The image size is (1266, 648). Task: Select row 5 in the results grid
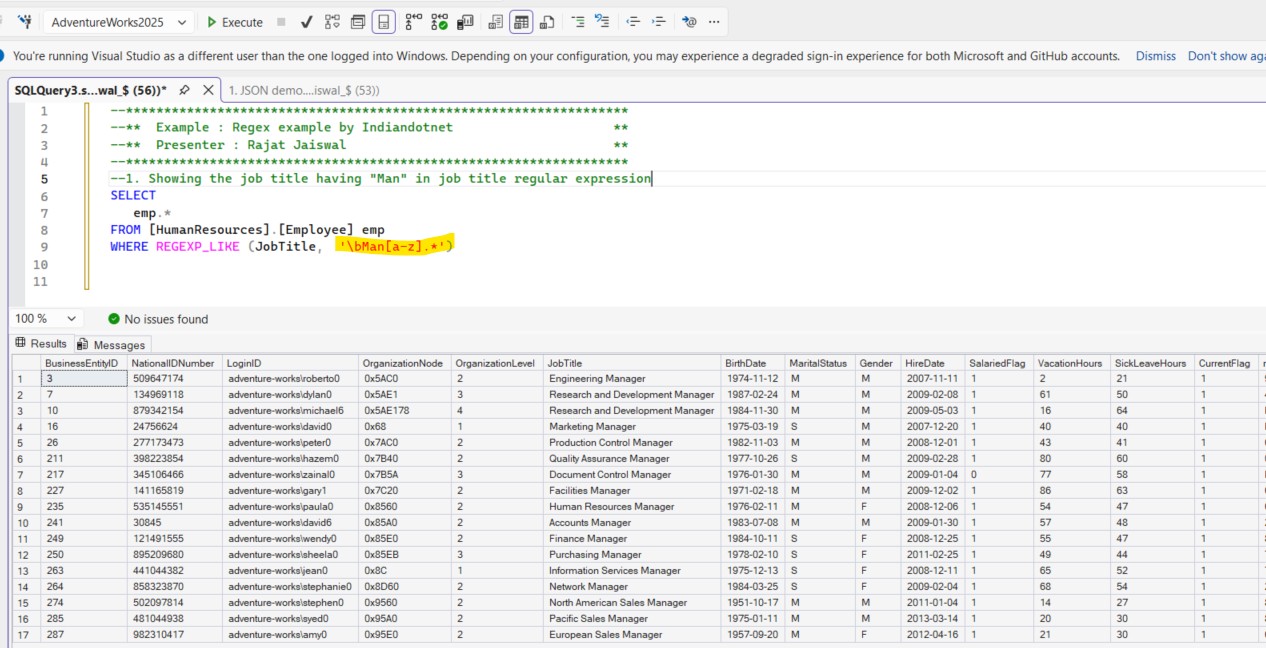click(x=21, y=442)
